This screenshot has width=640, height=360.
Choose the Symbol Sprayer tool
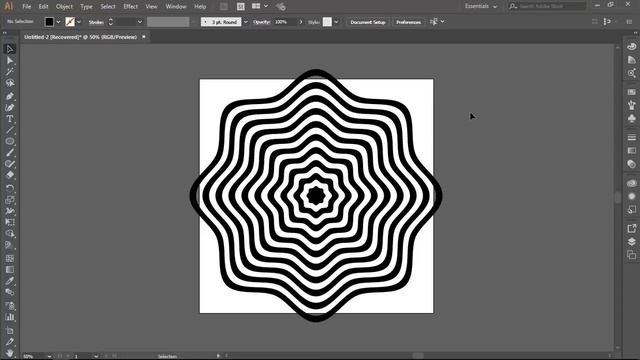(10, 306)
